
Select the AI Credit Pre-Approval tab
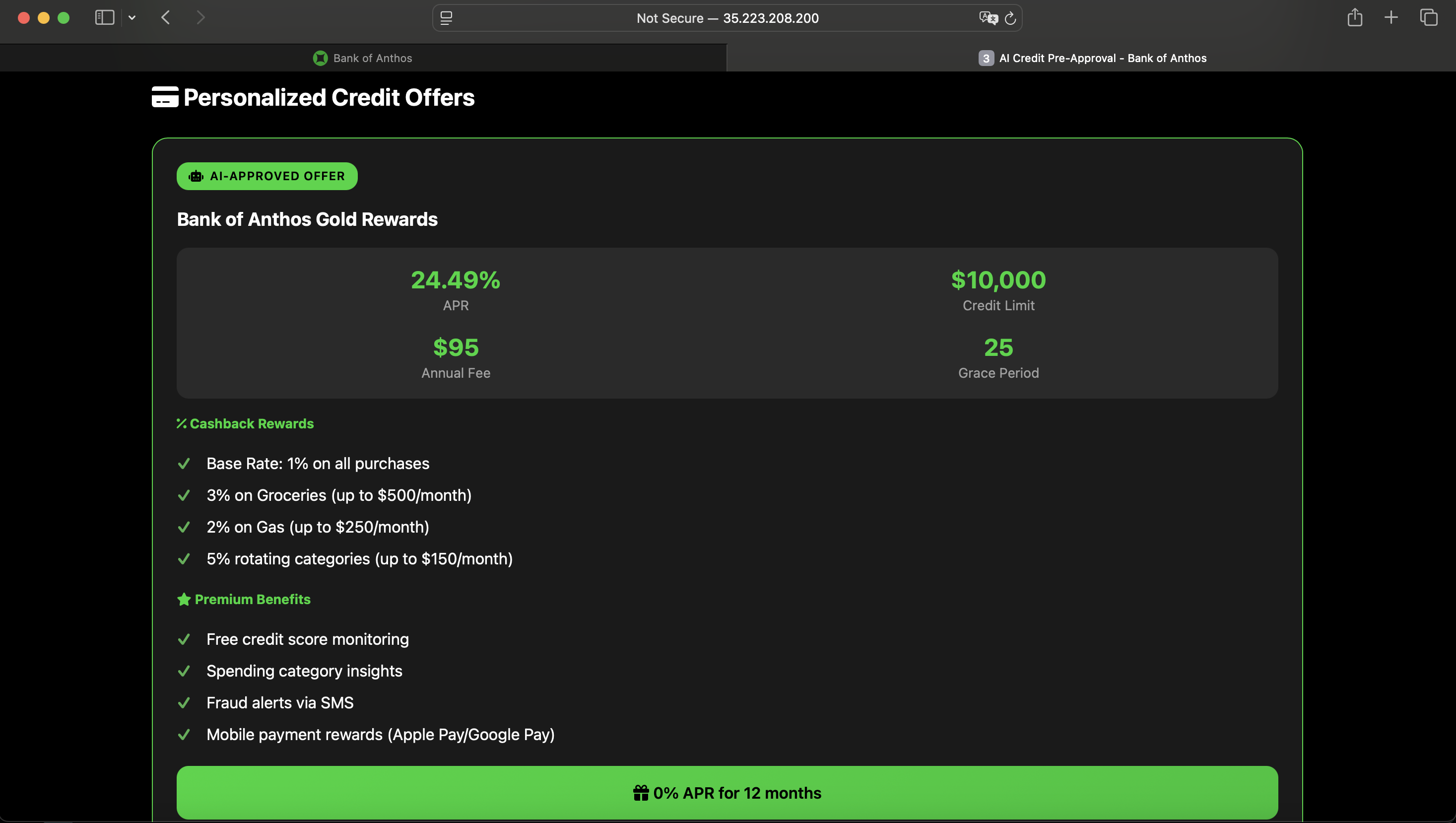pos(1092,58)
